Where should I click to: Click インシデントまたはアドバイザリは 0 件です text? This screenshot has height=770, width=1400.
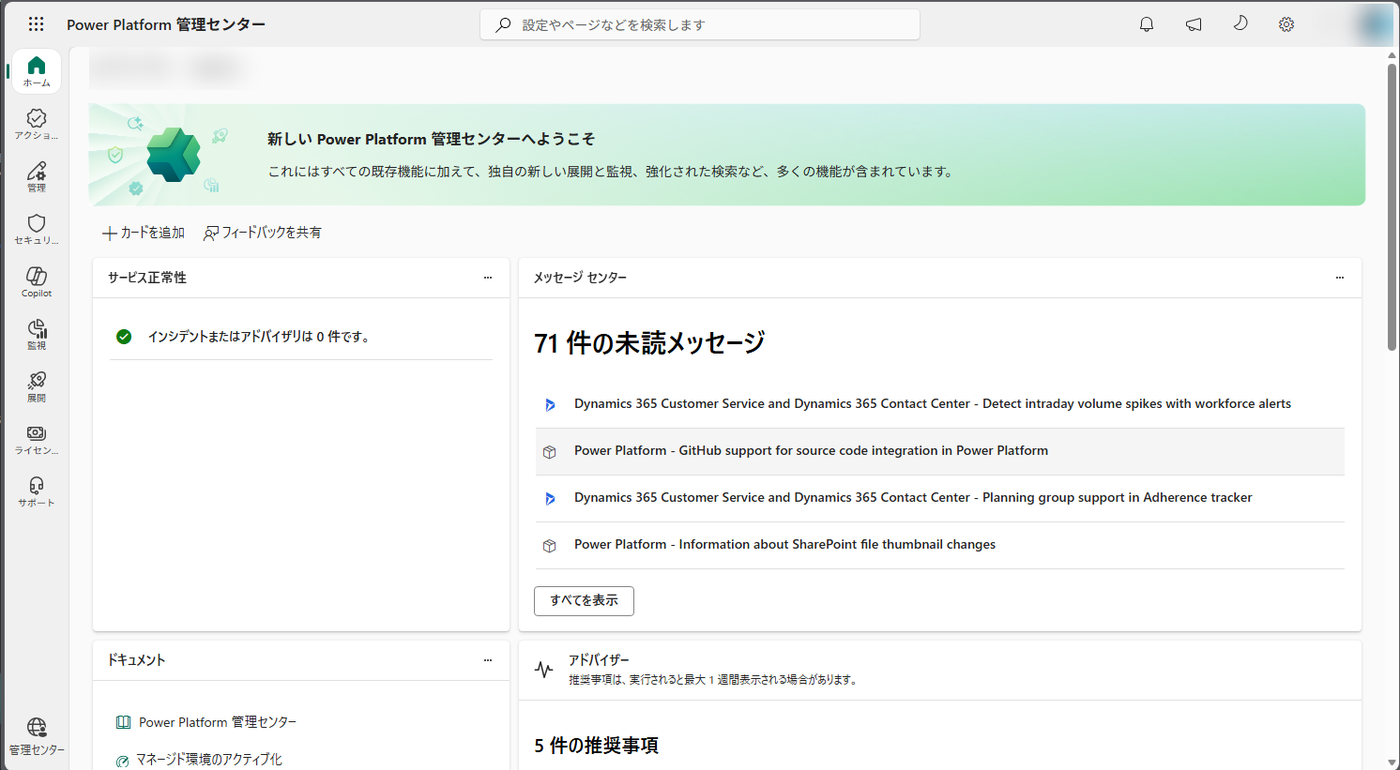(260, 337)
